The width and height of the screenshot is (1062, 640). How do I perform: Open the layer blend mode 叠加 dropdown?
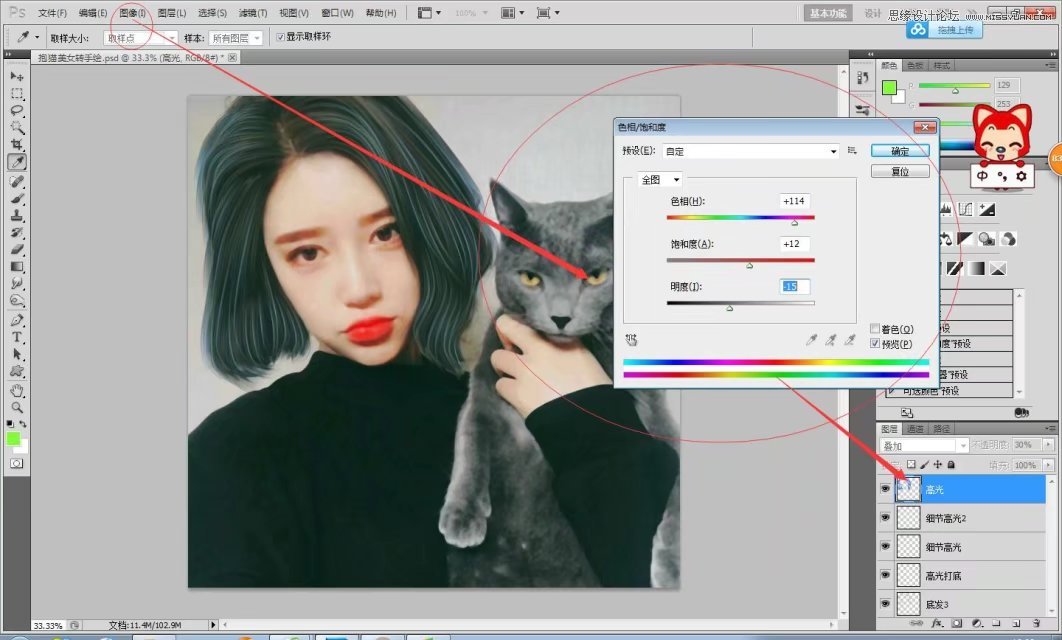924,446
